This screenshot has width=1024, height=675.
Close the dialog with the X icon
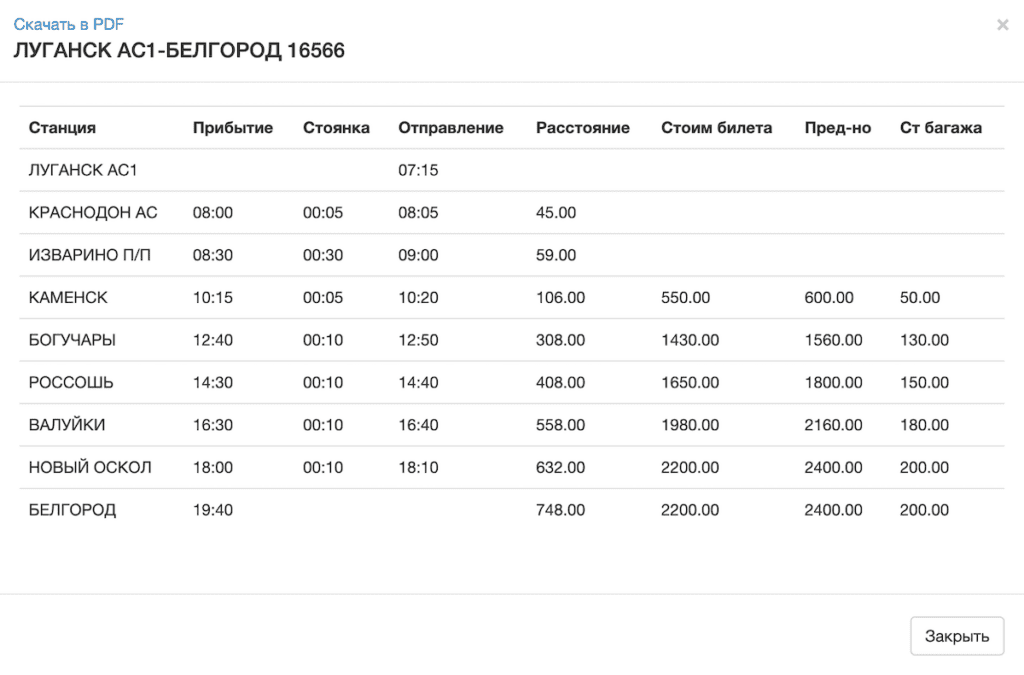[1002, 25]
